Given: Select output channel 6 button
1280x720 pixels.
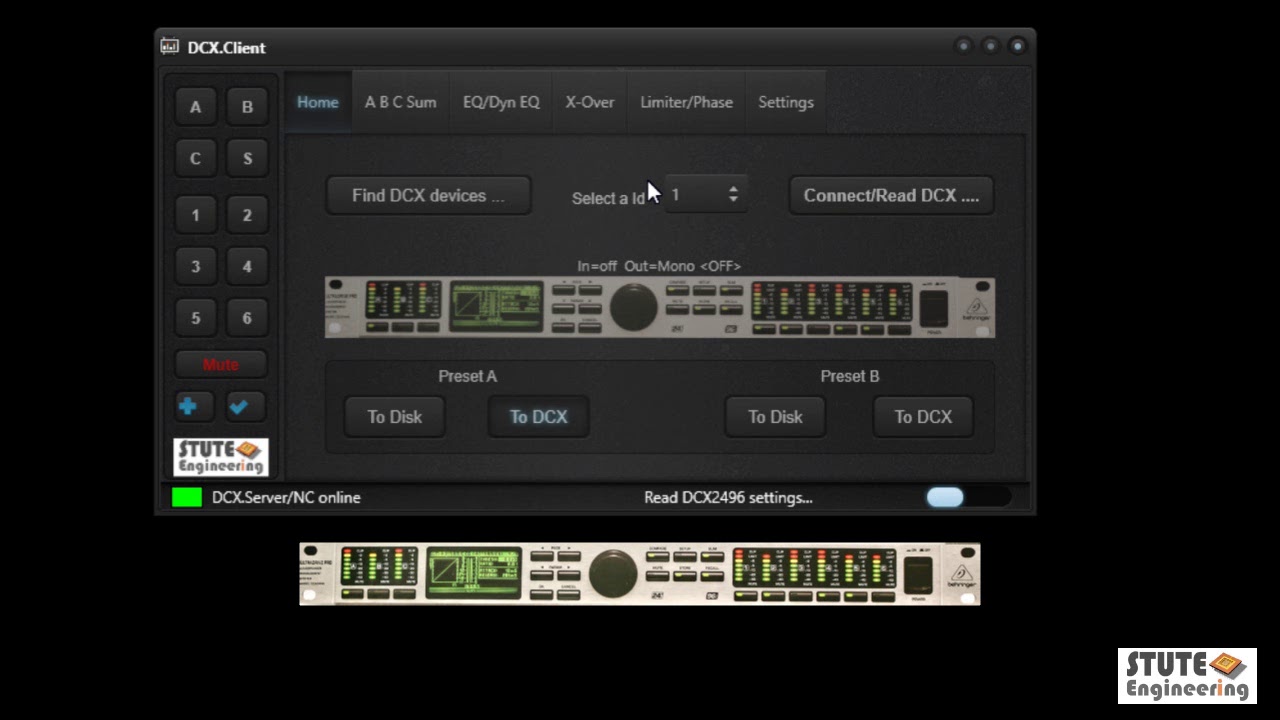Looking at the screenshot, I should 247,318.
